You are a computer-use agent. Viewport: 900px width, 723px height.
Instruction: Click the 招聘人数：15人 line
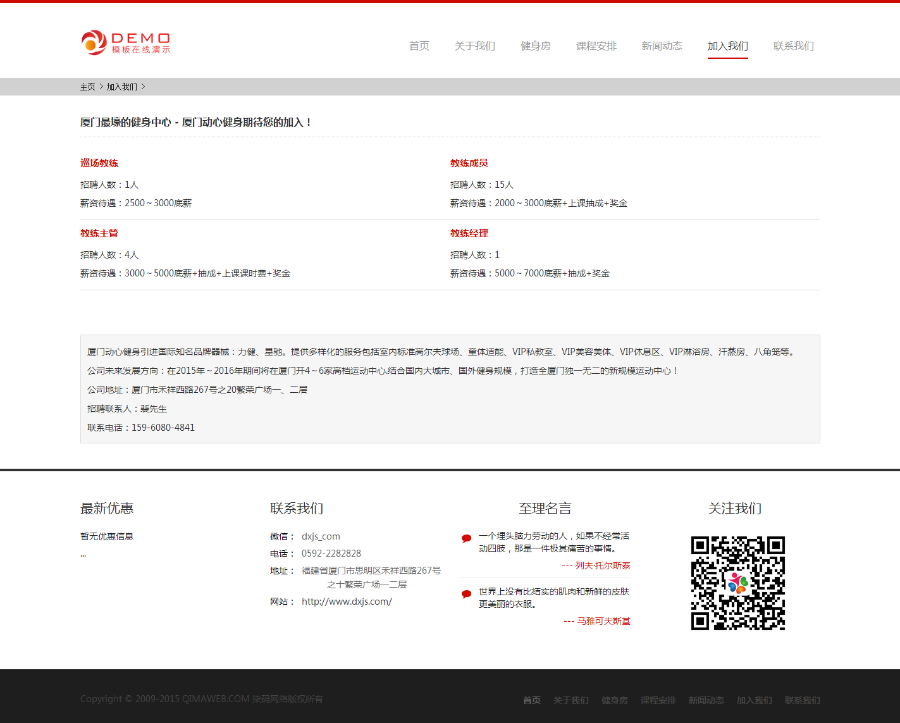[482, 185]
